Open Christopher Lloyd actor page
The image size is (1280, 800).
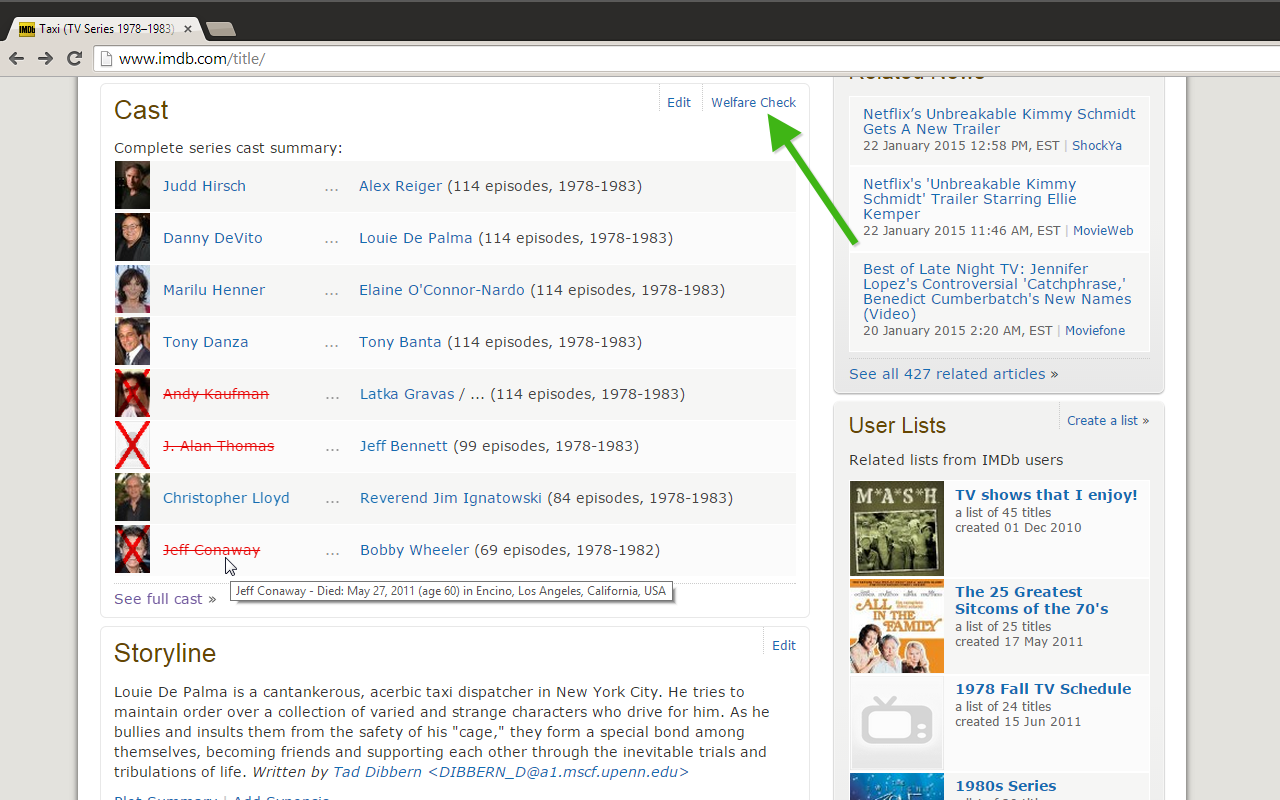[226, 498]
